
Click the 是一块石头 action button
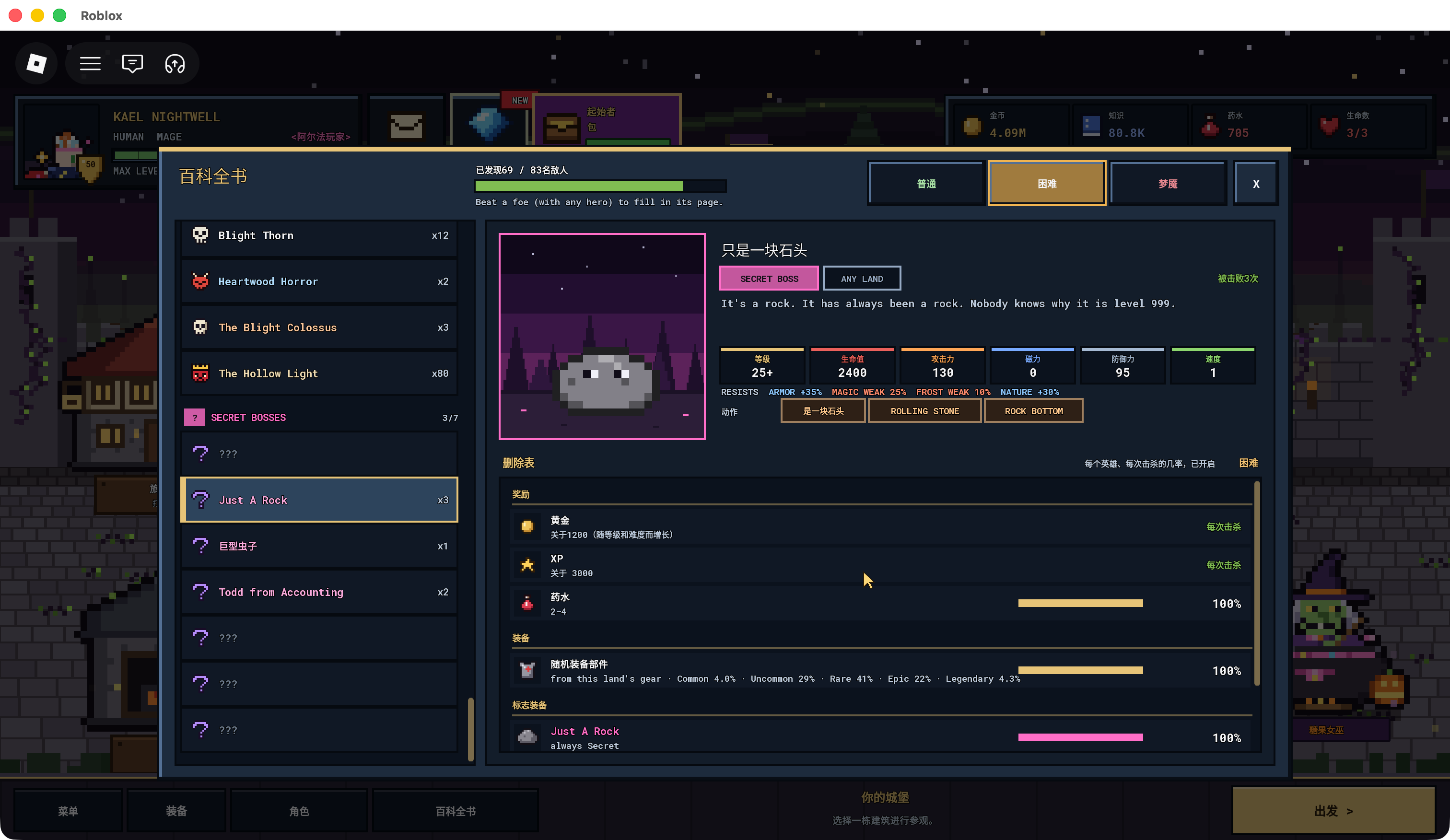click(823, 411)
